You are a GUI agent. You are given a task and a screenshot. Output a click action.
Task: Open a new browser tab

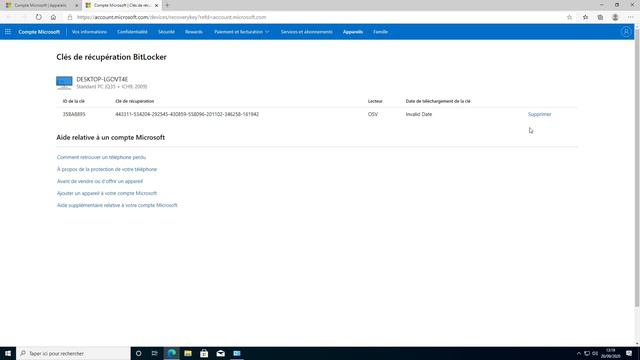[167, 5]
